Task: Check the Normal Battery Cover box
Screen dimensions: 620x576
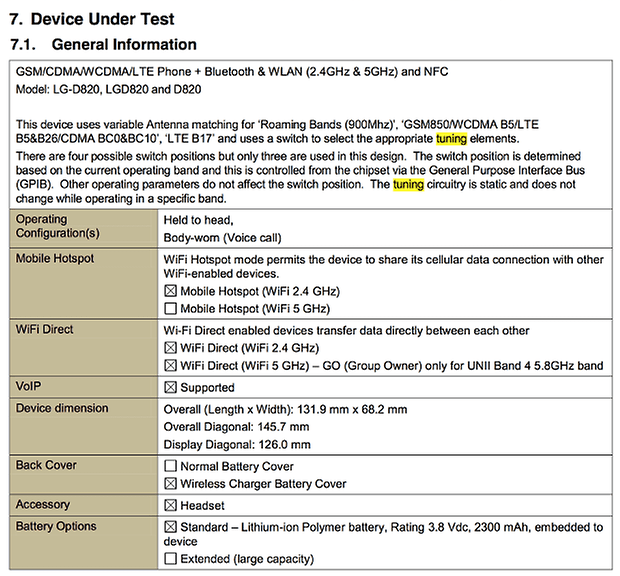Action: (170, 466)
